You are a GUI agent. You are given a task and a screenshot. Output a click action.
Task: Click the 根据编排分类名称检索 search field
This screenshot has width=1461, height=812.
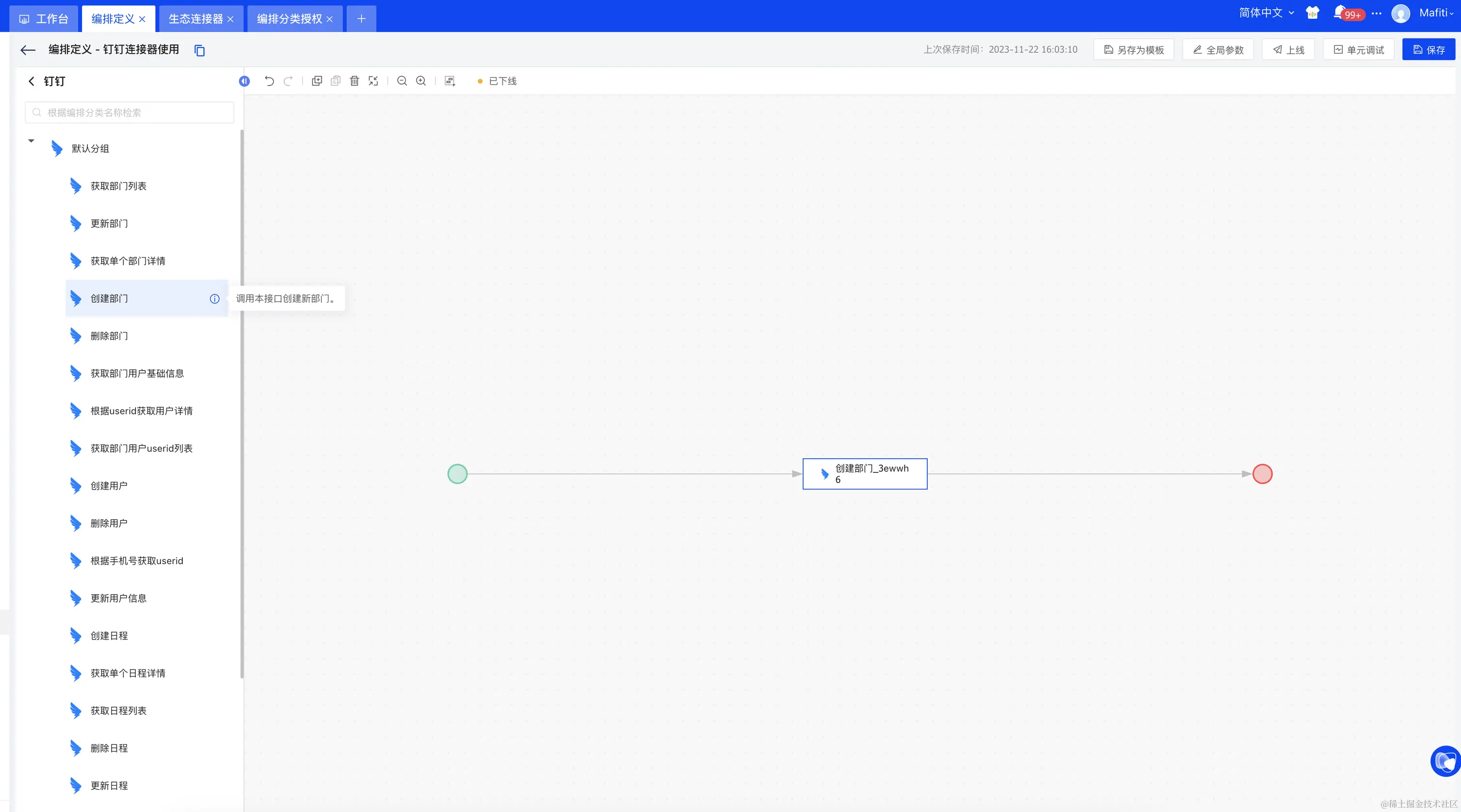click(x=129, y=113)
